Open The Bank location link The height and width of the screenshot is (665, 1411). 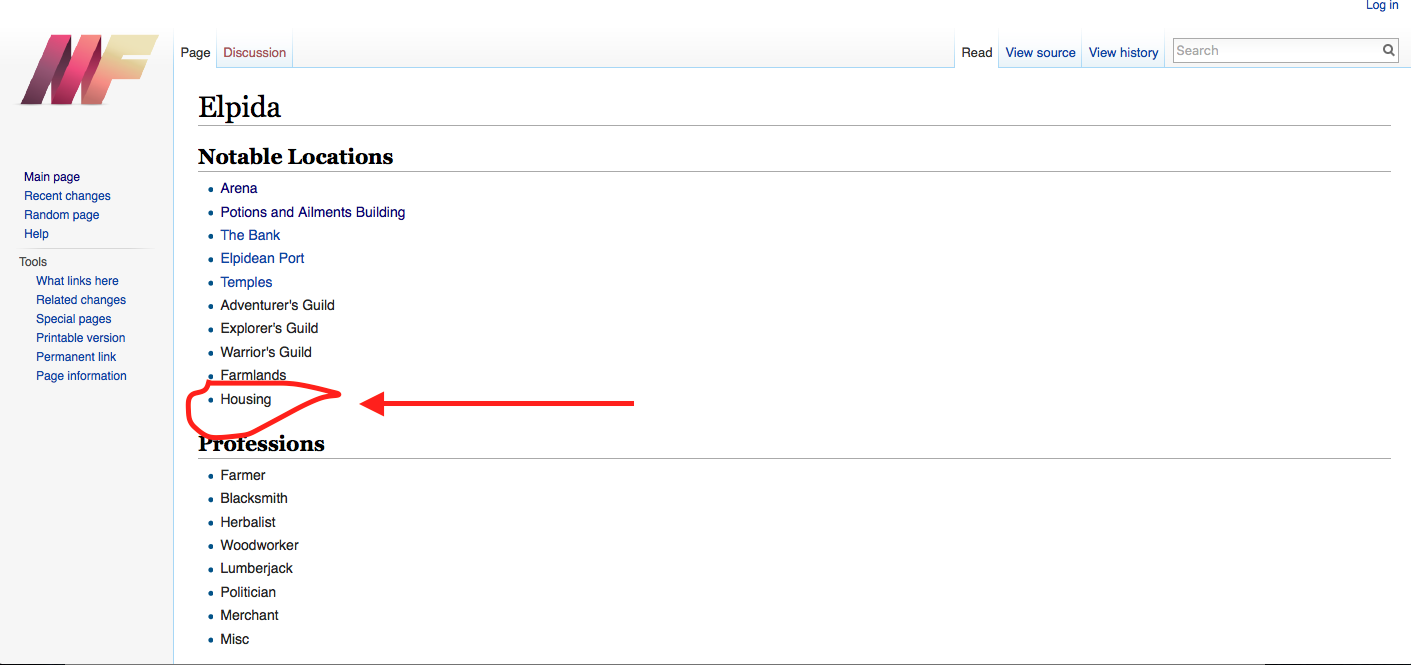coord(250,235)
